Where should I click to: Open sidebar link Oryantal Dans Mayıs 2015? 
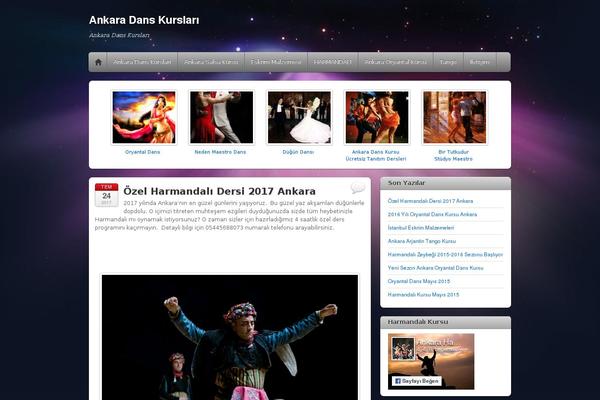(419, 281)
